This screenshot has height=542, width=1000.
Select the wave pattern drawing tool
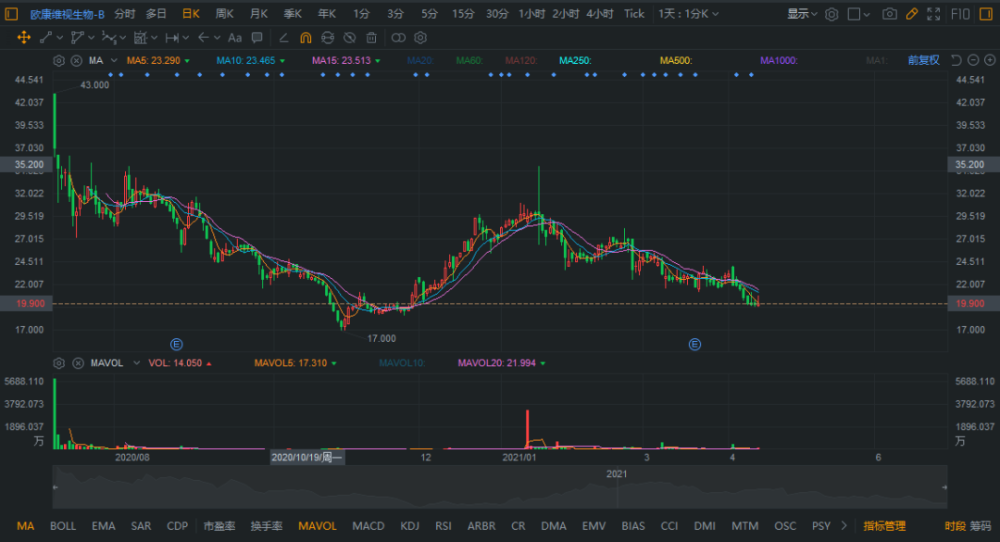109,38
